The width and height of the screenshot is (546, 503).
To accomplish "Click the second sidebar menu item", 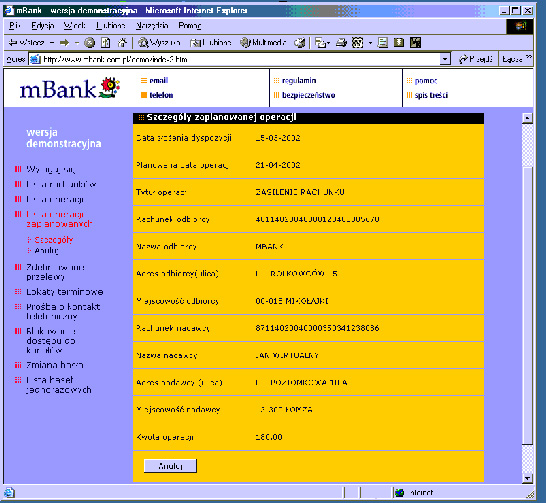I will [x=61, y=184].
